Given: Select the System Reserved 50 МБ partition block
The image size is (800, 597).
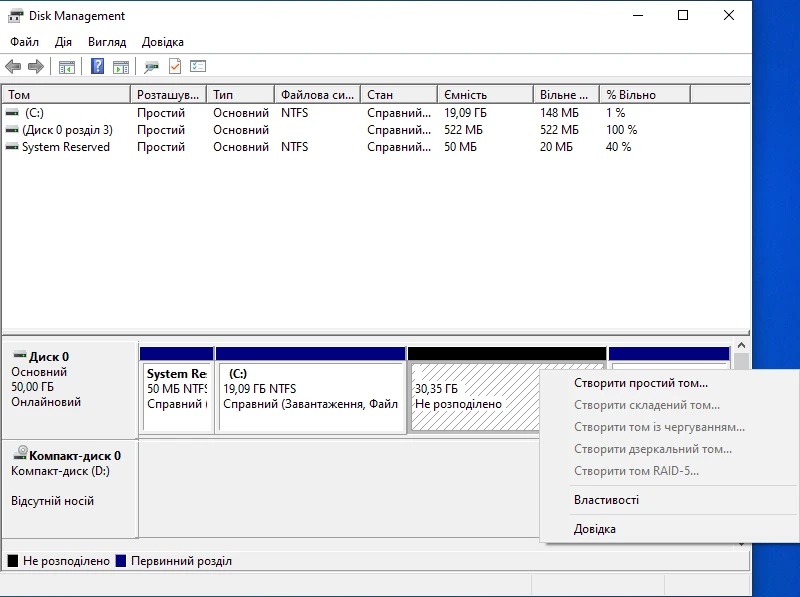Looking at the screenshot, I should point(177,390).
